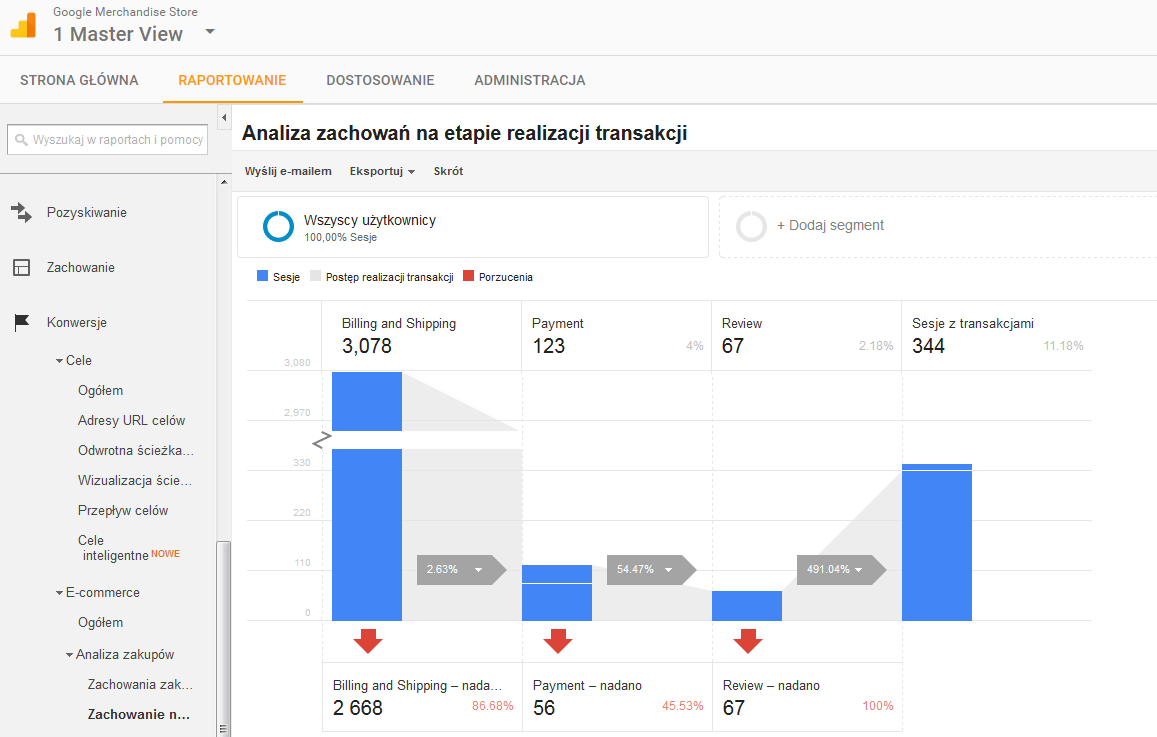The image size is (1157, 737).
Task: Collapse the Analiza zakupów group
Action: [69, 655]
